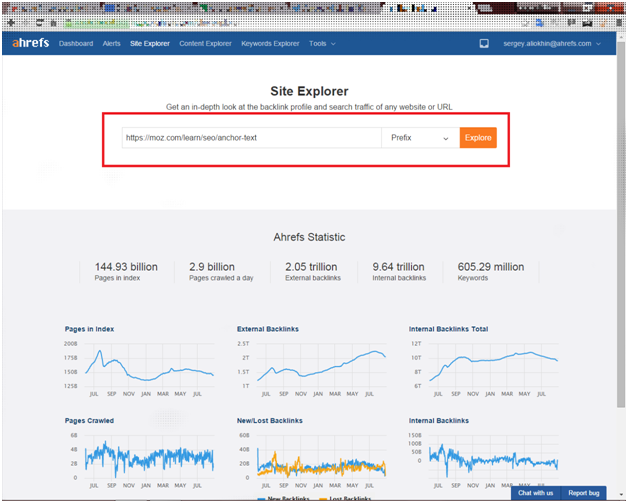The height and width of the screenshot is (503, 628).
Task: Open Content Explorer
Action: (205, 43)
